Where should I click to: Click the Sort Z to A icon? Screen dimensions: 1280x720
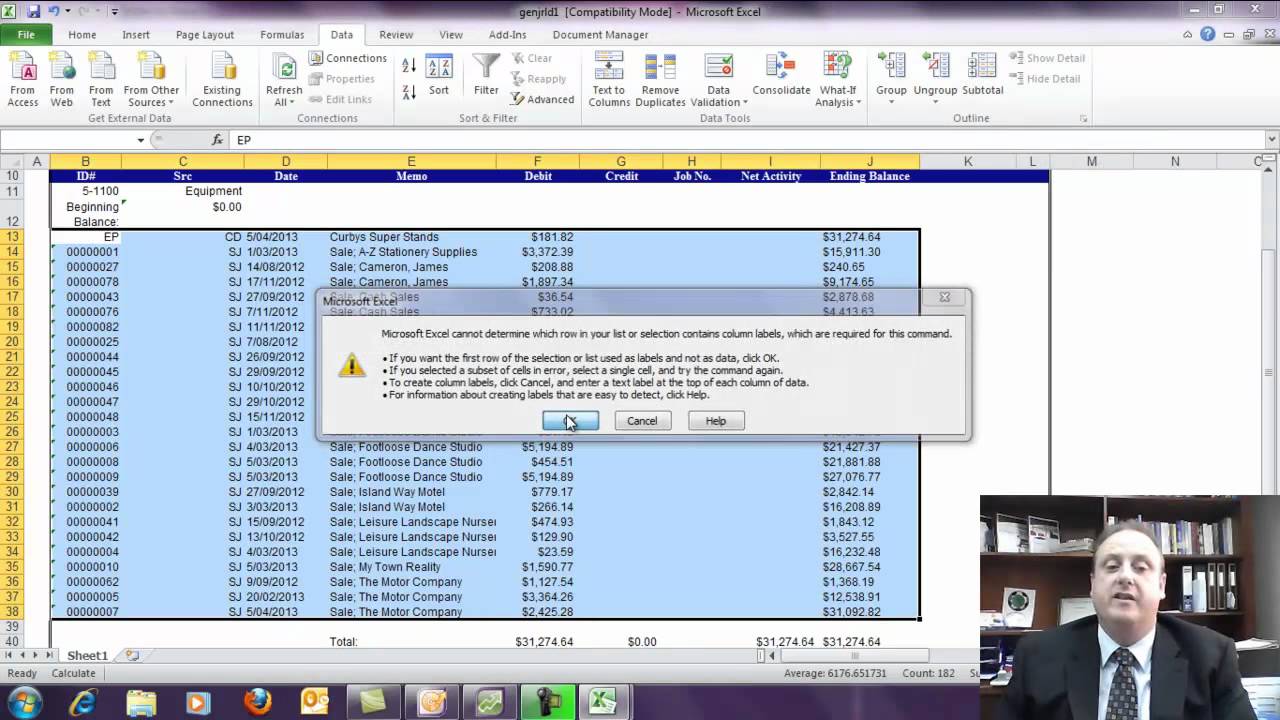[x=409, y=92]
